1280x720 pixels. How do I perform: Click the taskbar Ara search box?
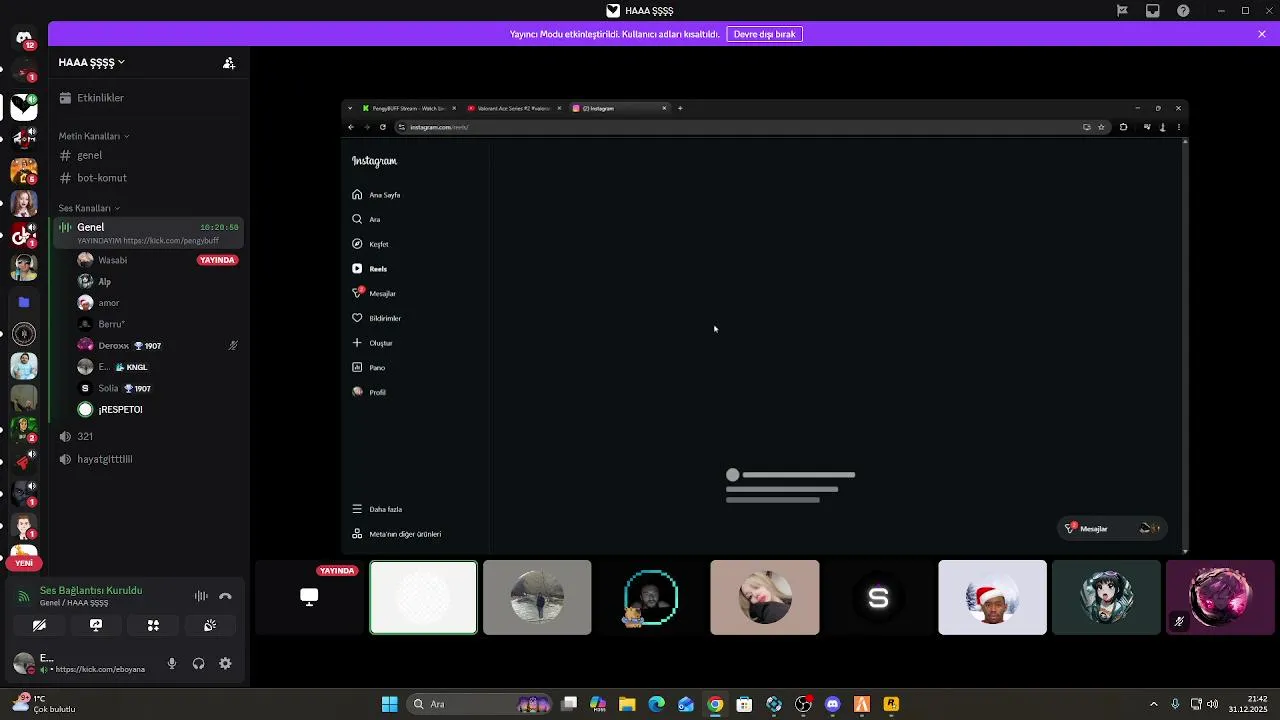(x=480, y=704)
